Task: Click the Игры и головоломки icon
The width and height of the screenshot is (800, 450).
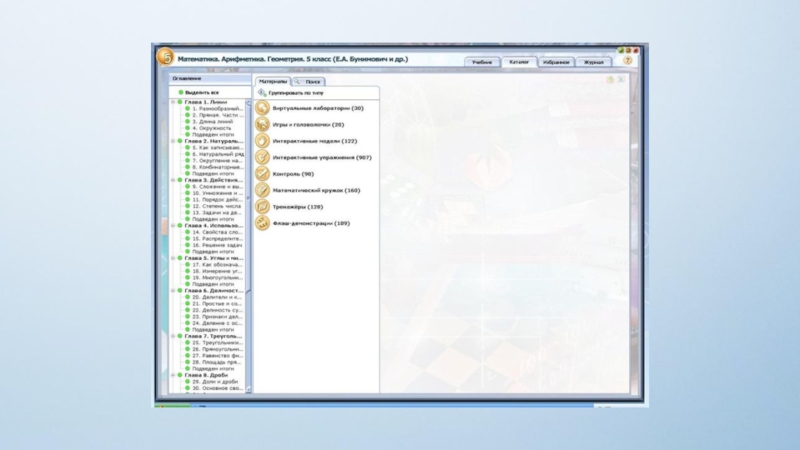Action: pos(262,124)
